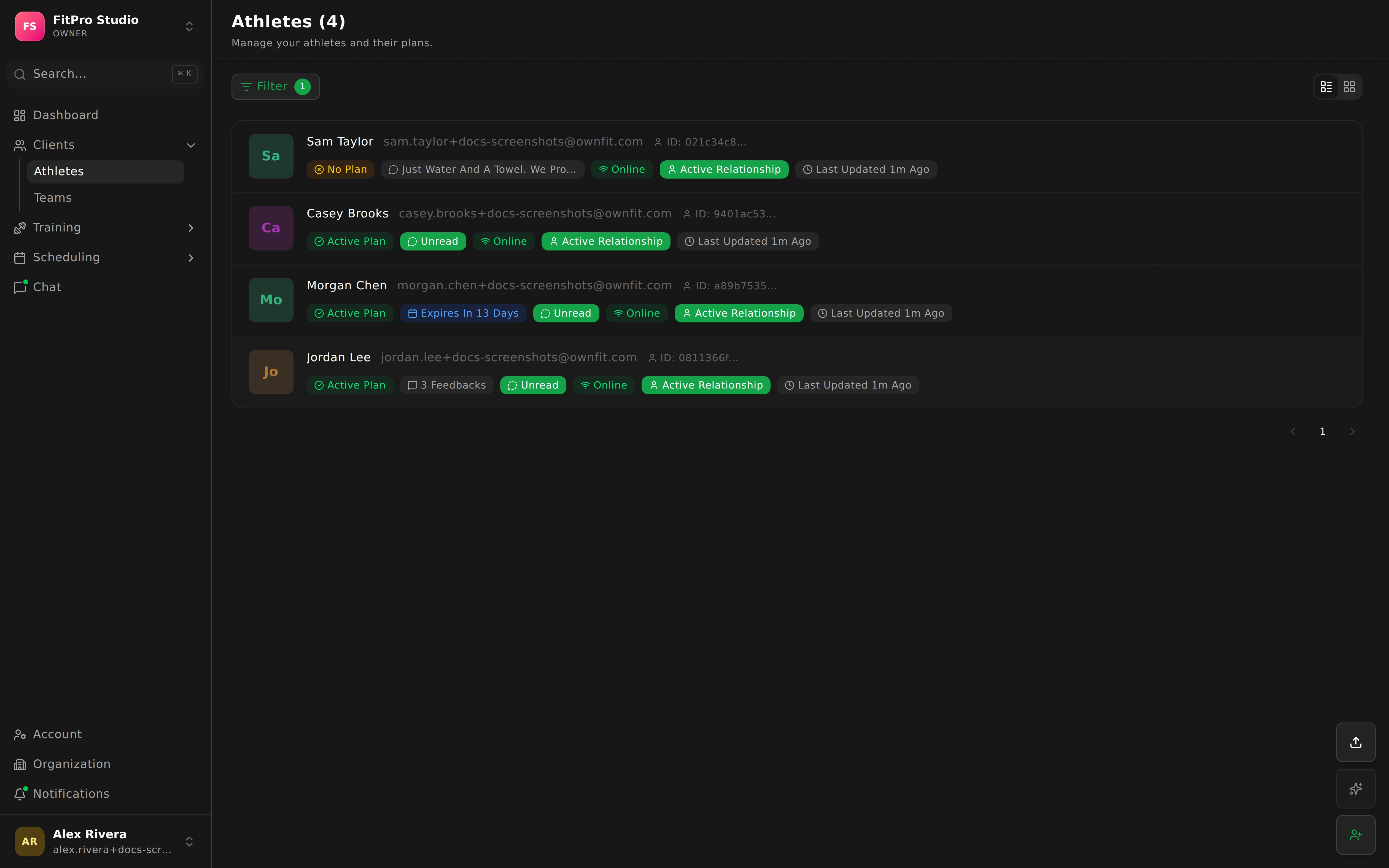Viewport: 1389px width, 868px height.
Task: Click the search magnifier icon
Action: click(20, 75)
